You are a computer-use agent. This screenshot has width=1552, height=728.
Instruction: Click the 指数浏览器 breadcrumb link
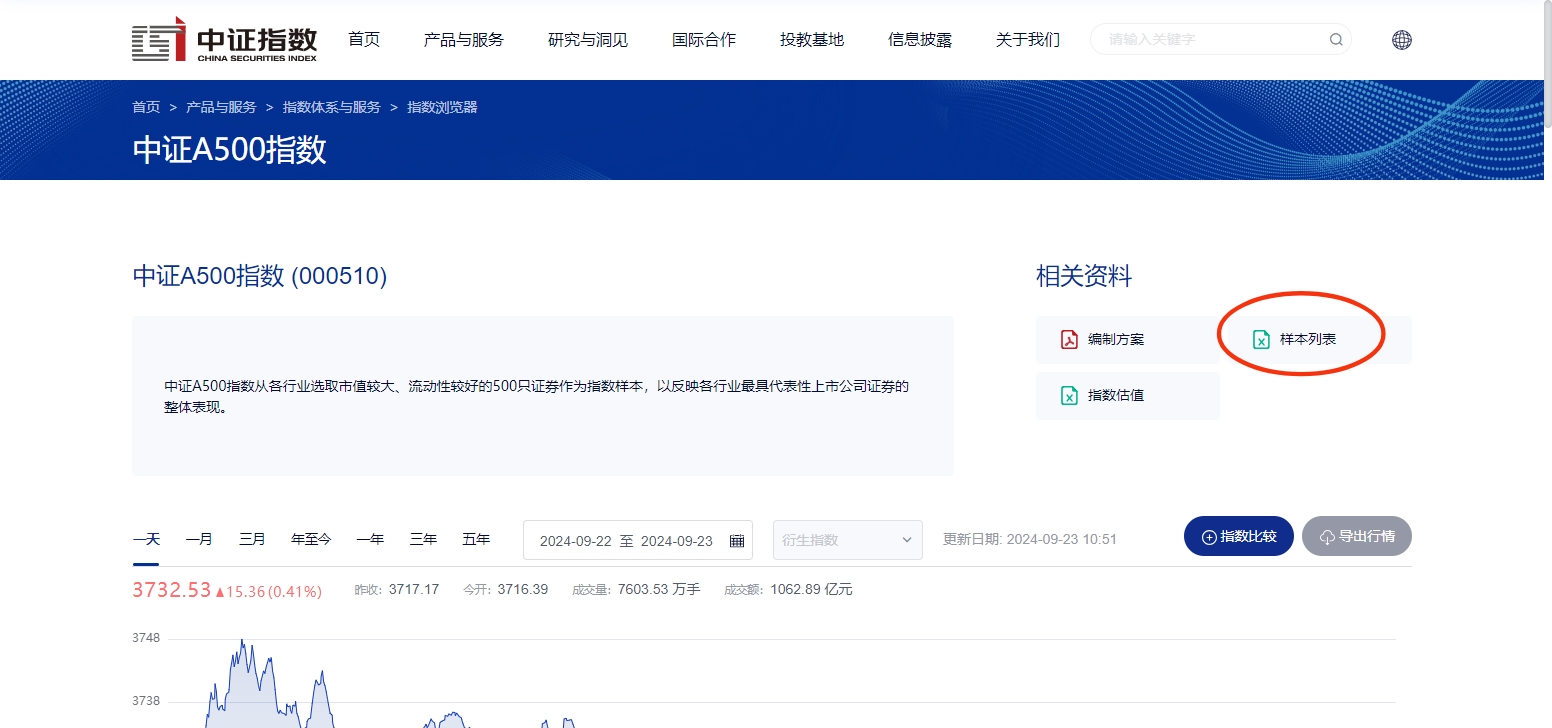coord(442,107)
